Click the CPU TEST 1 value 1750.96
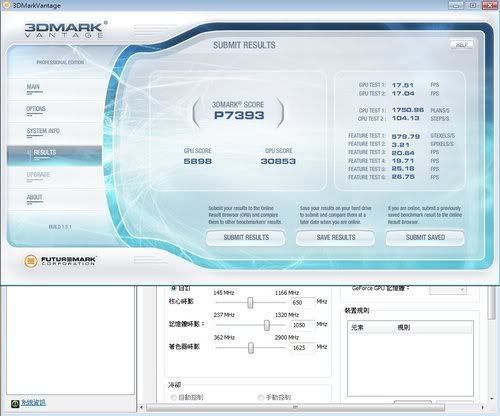500x416 pixels. 408,110
